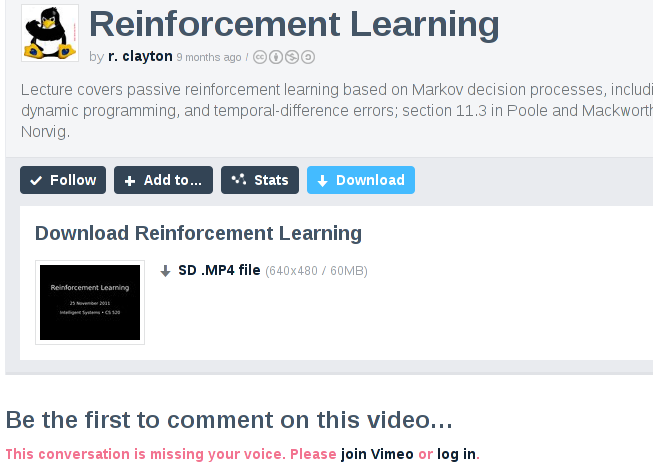Open the author link 'r. clayton'

(140, 57)
